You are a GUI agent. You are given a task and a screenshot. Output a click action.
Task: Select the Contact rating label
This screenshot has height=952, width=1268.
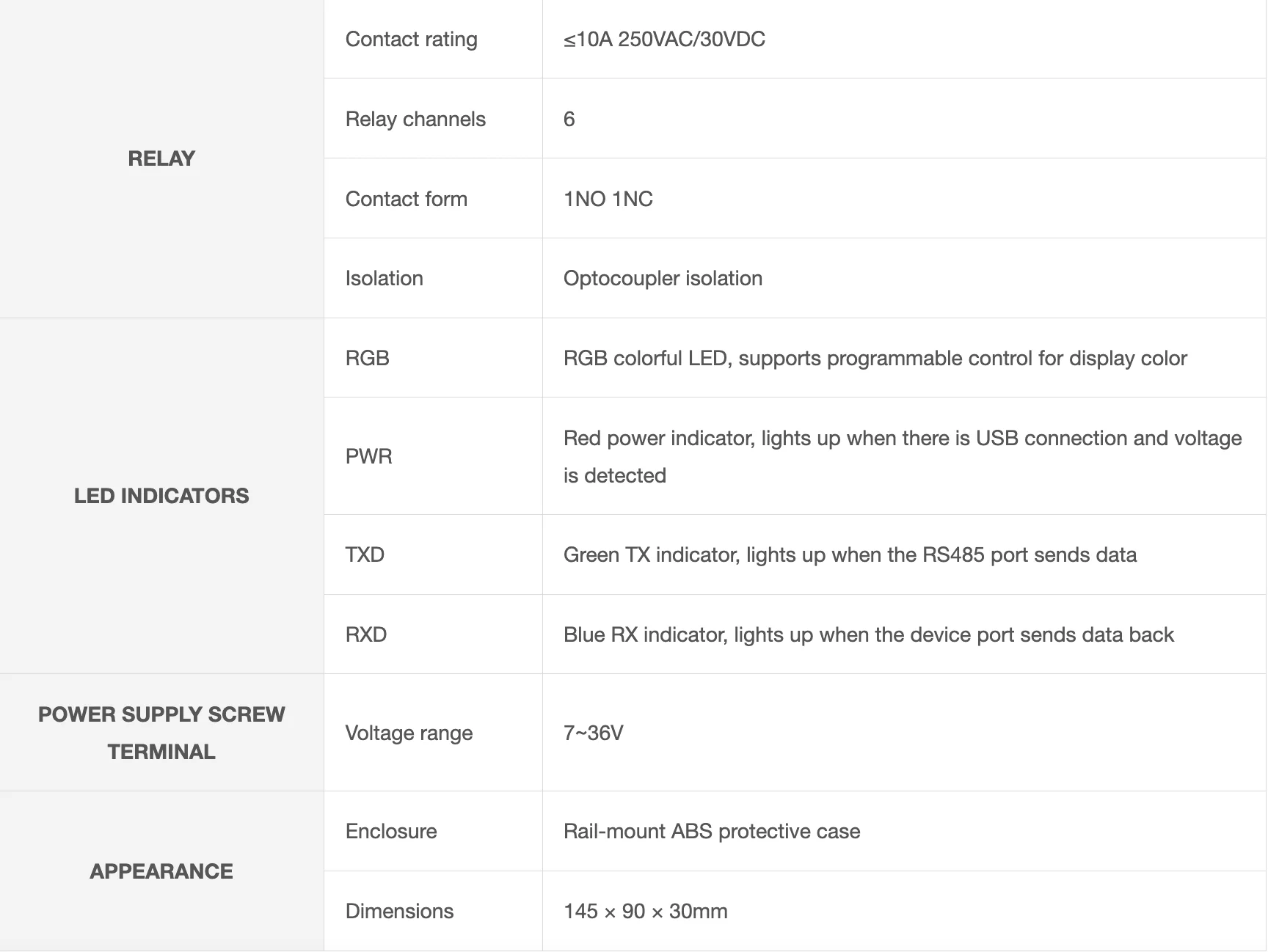[x=411, y=39]
